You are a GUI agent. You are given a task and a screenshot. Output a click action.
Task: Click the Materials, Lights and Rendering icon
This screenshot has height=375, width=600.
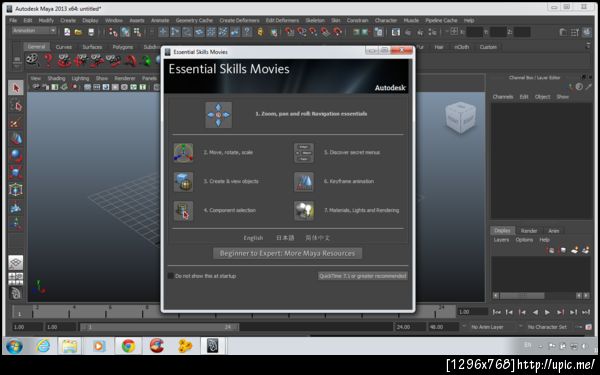304,211
